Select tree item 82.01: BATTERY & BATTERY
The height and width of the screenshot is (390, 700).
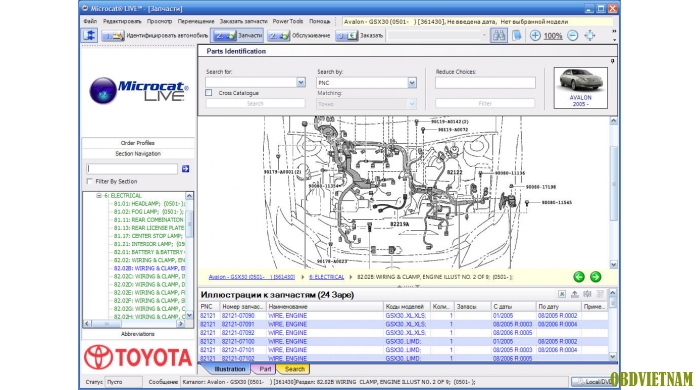click(149, 252)
